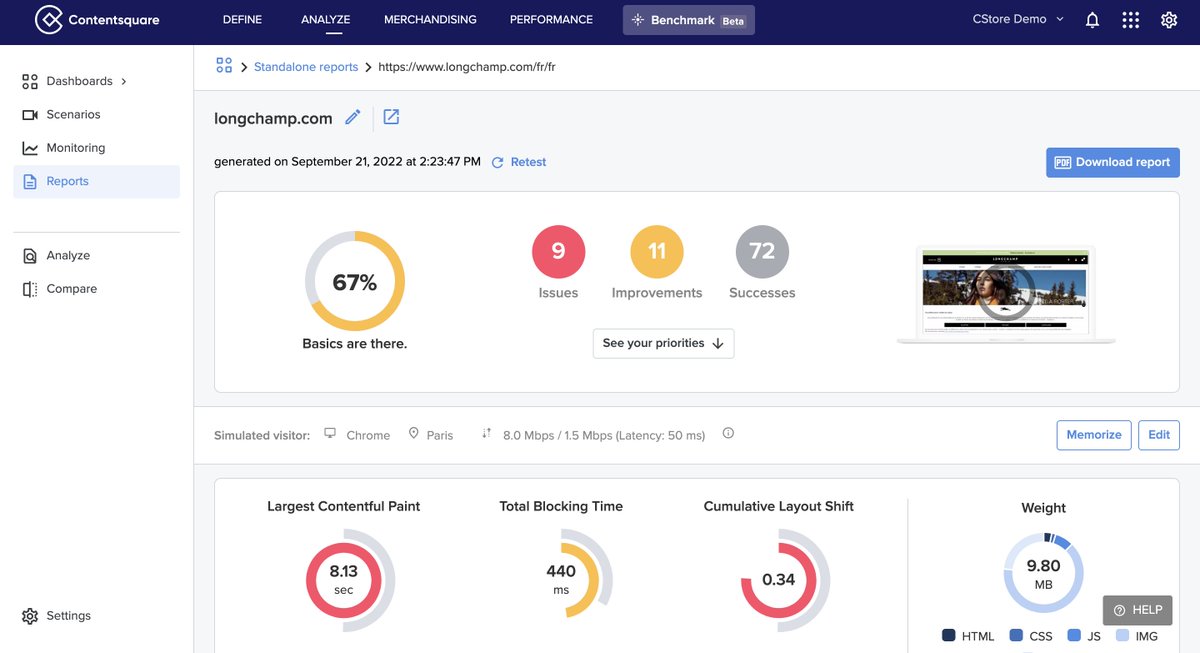
Task: Click the Dashboards sidebar icon
Action: pyautogui.click(x=30, y=81)
